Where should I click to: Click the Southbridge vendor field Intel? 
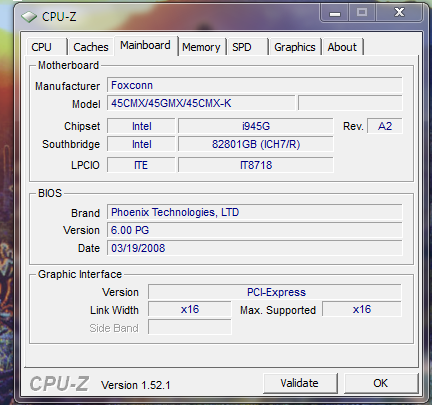point(141,144)
